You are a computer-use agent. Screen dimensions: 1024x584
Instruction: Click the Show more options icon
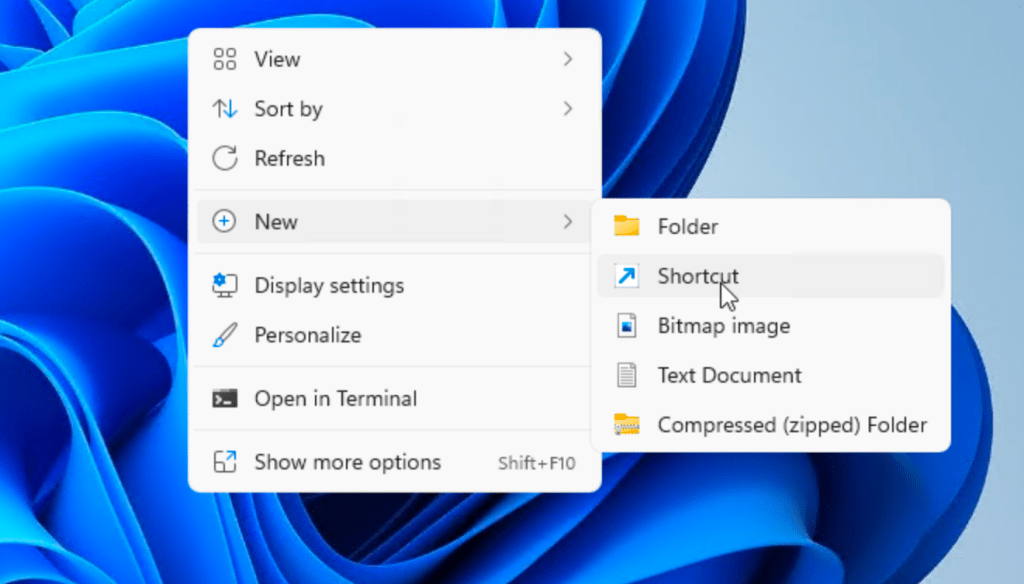(x=225, y=462)
